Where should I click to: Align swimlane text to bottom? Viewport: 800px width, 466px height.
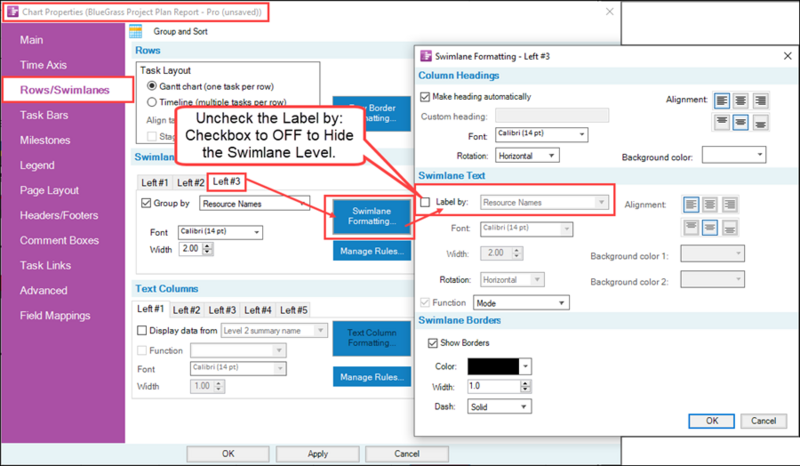(x=729, y=227)
